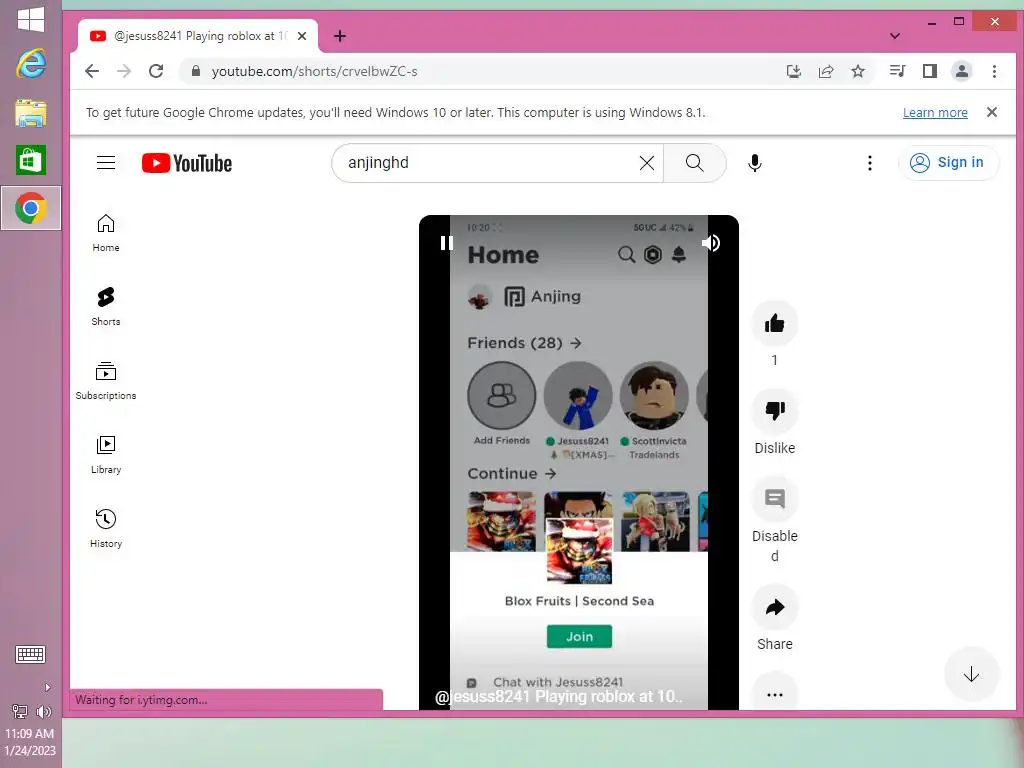
Task: Open a new Chrome tab
Action: click(x=340, y=36)
